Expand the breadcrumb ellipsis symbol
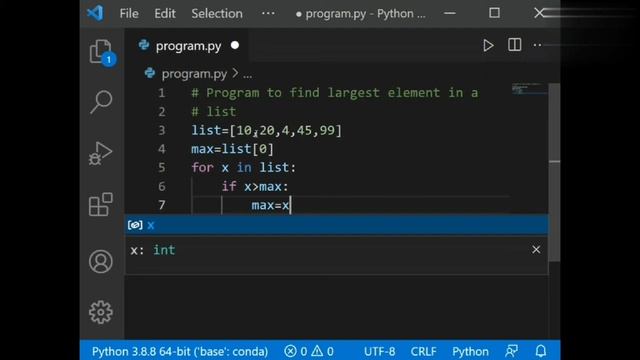 tap(248, 75)
